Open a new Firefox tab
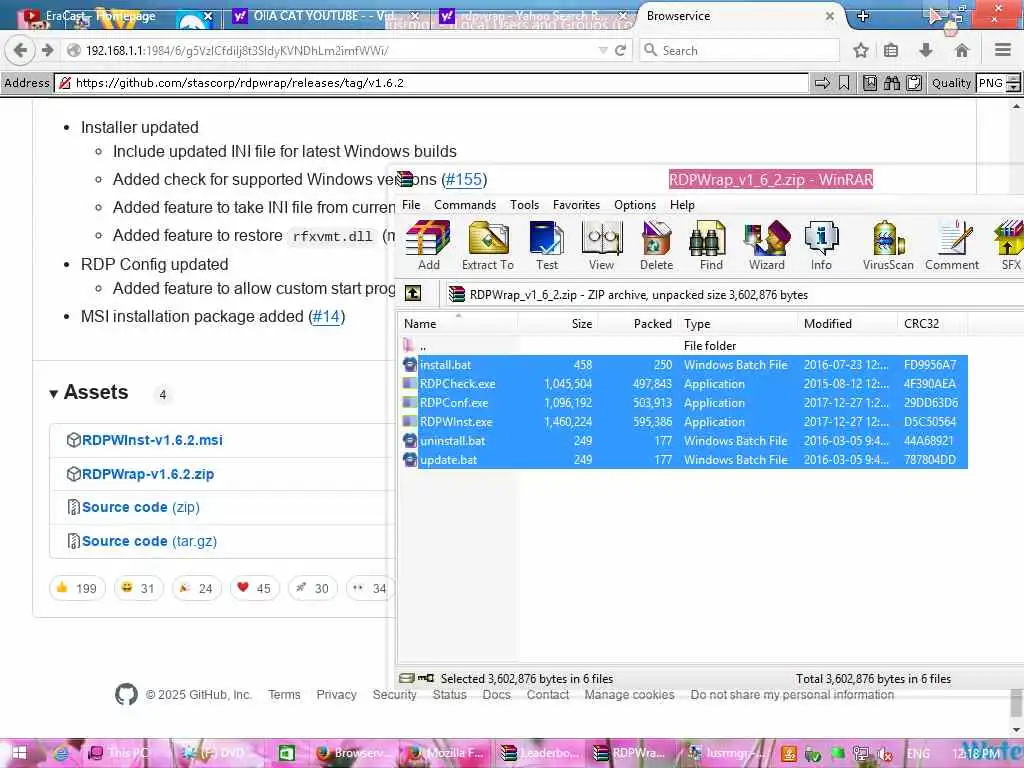Screen dimensions: 1024x768 [863, 16]
